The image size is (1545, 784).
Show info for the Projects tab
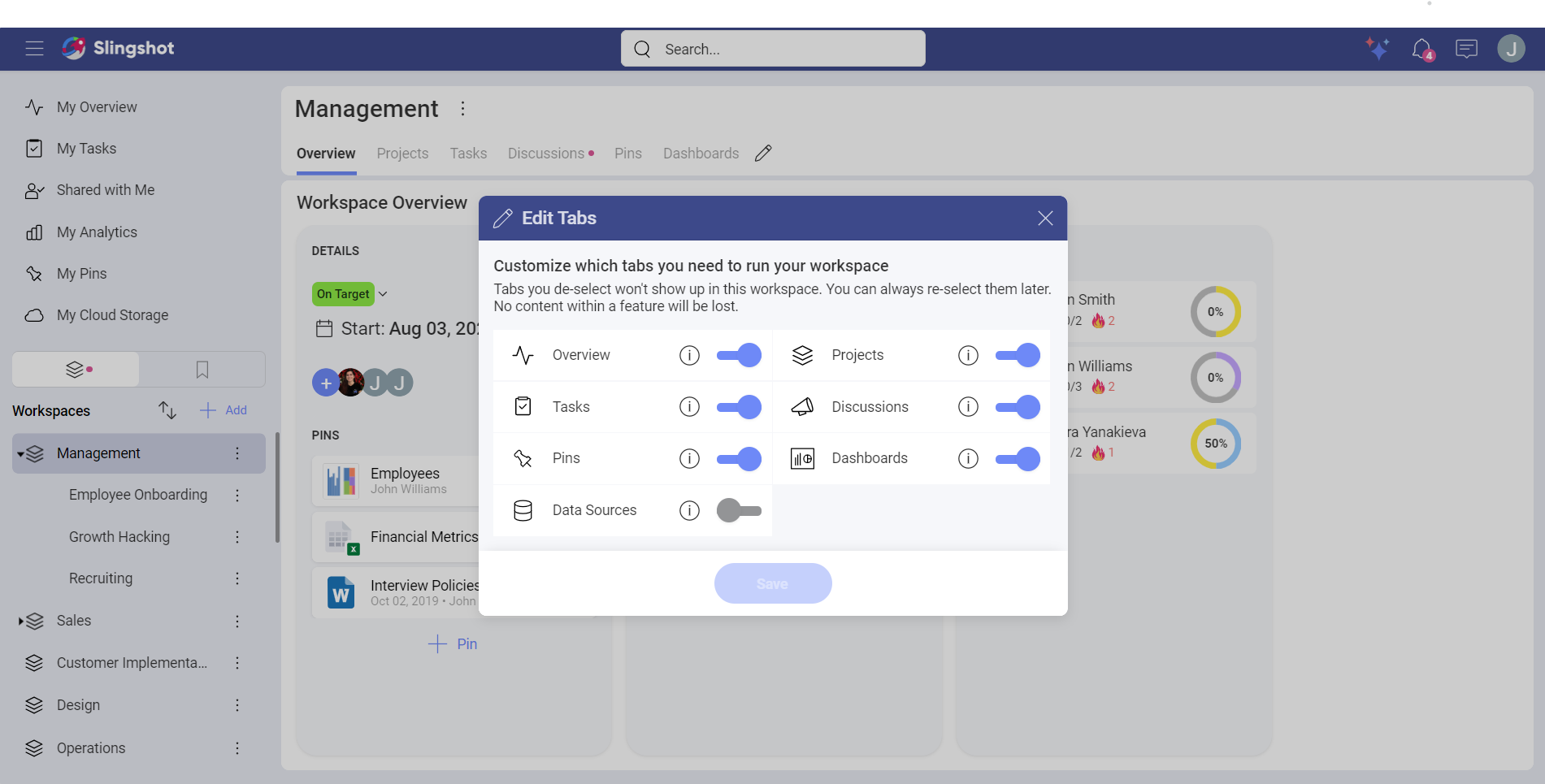coord(968,355)
